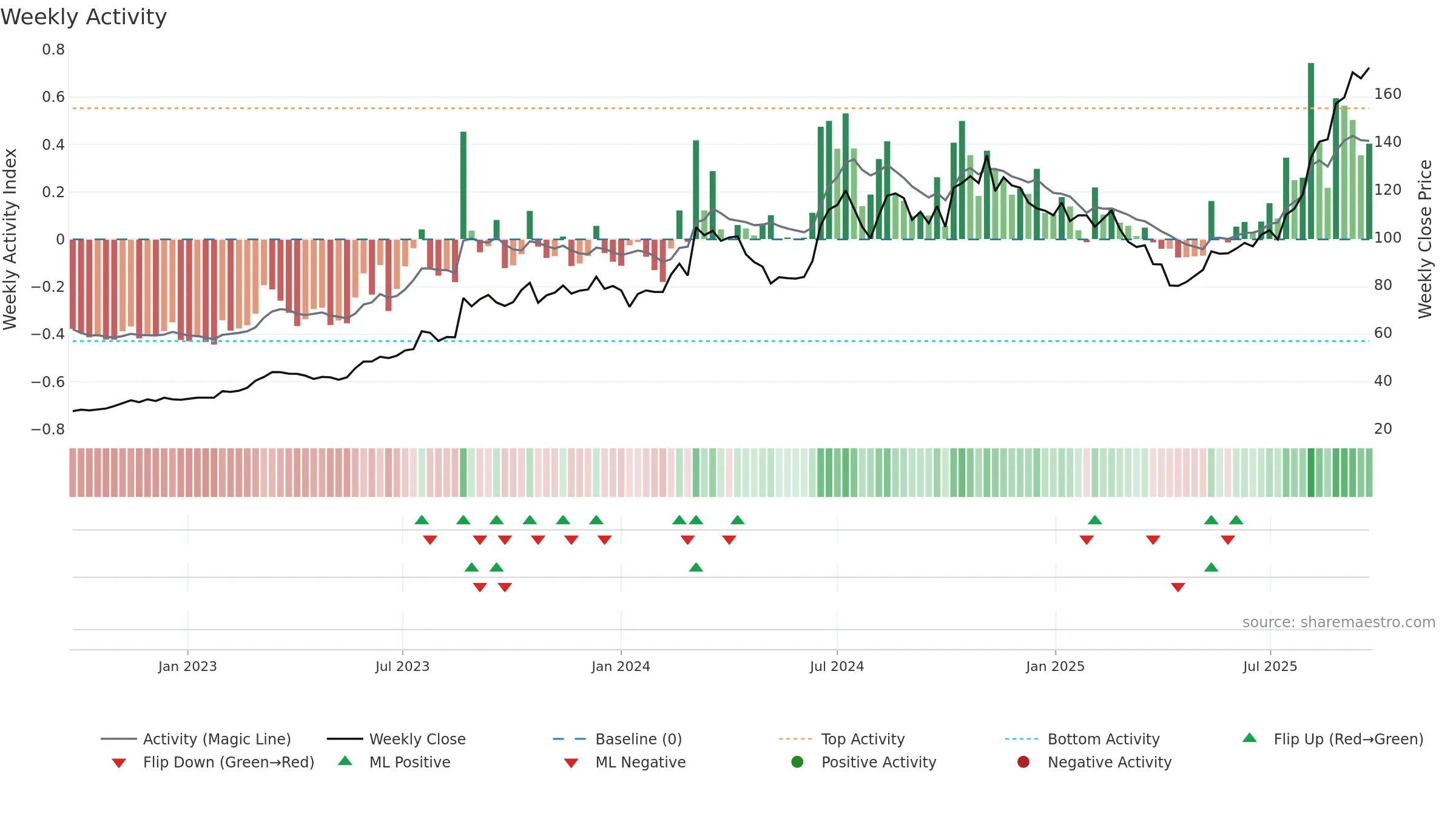Click the −0.8 activity index tick label
This screenshot has height=819, width=1456.
pyautogui.click(x=48, y=430)
